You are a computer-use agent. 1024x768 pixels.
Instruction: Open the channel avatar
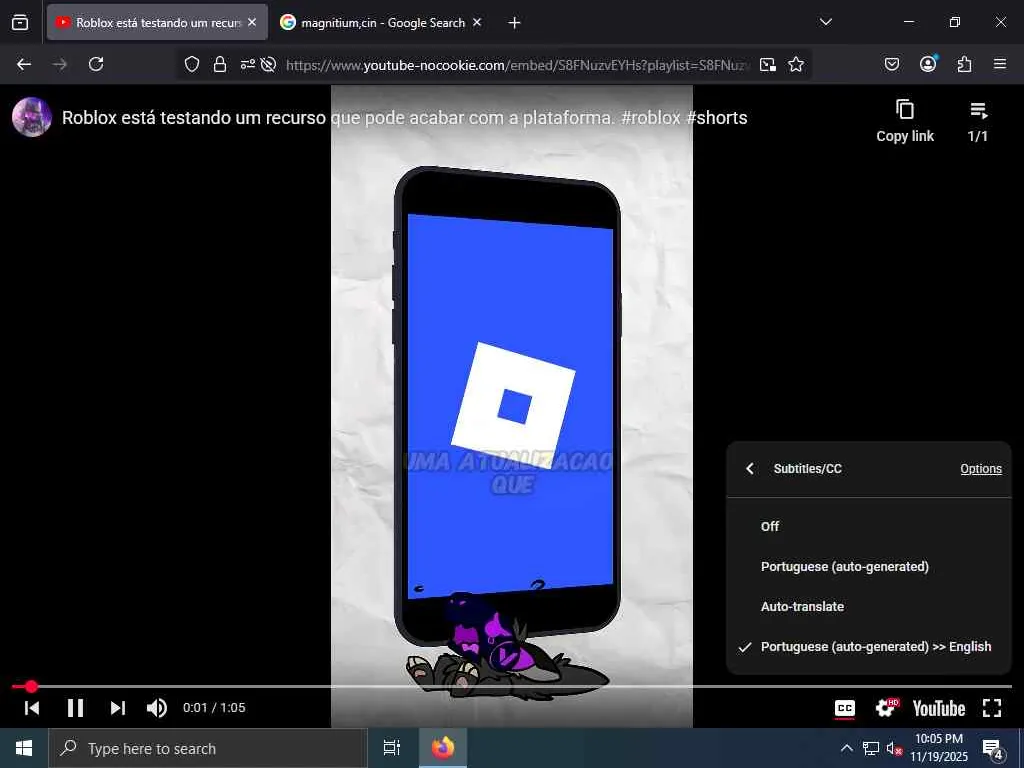[x=32, y=117]
